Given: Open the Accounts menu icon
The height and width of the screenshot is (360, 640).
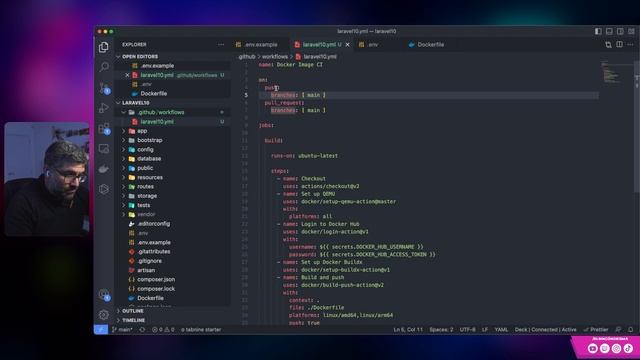Looking at the screenshot, I should tap(104, 294).
